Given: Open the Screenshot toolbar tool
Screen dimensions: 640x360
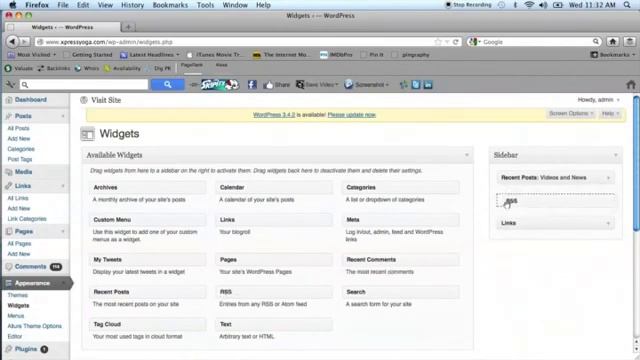Looking at the screenshot, I should (367, 84).
